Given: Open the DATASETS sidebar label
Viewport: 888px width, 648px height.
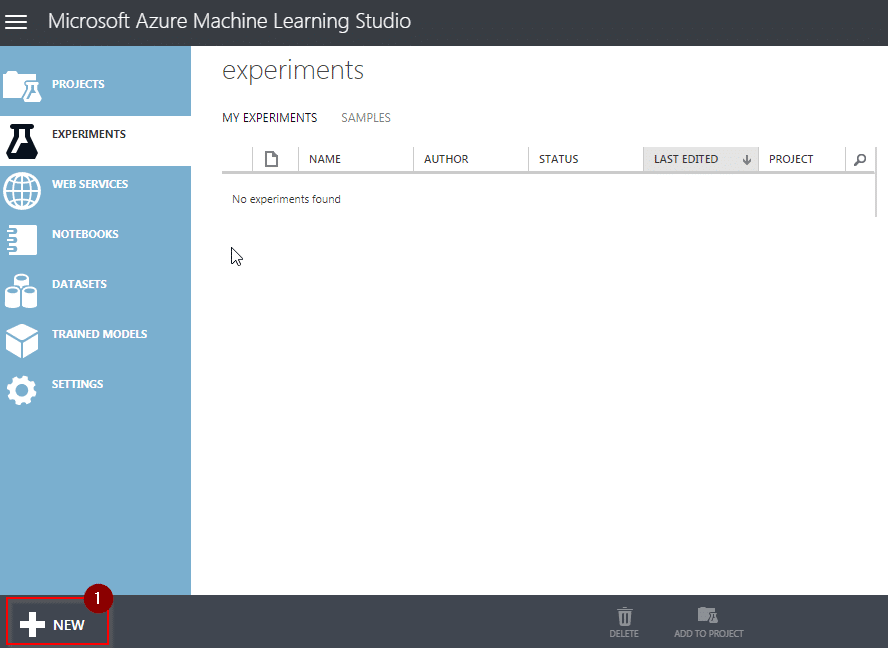Looking at the screenshot, I should [x=79, y=284].
